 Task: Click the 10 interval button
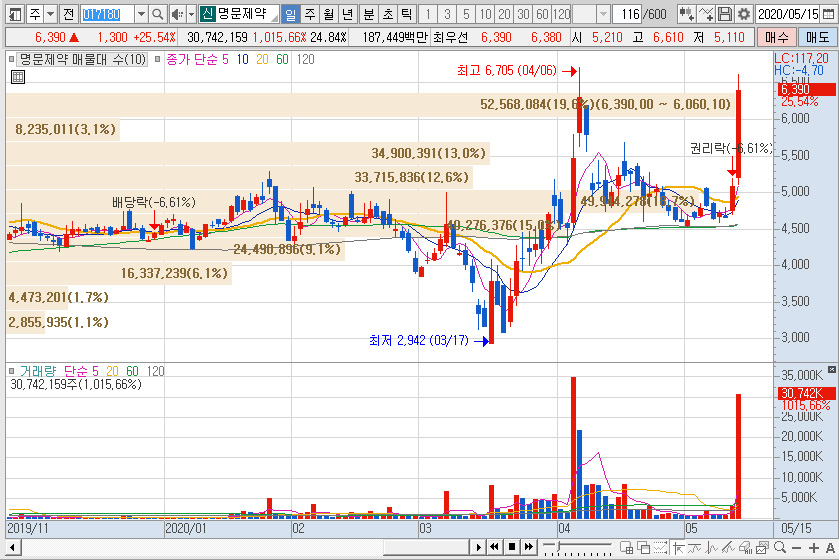point(485,14)
